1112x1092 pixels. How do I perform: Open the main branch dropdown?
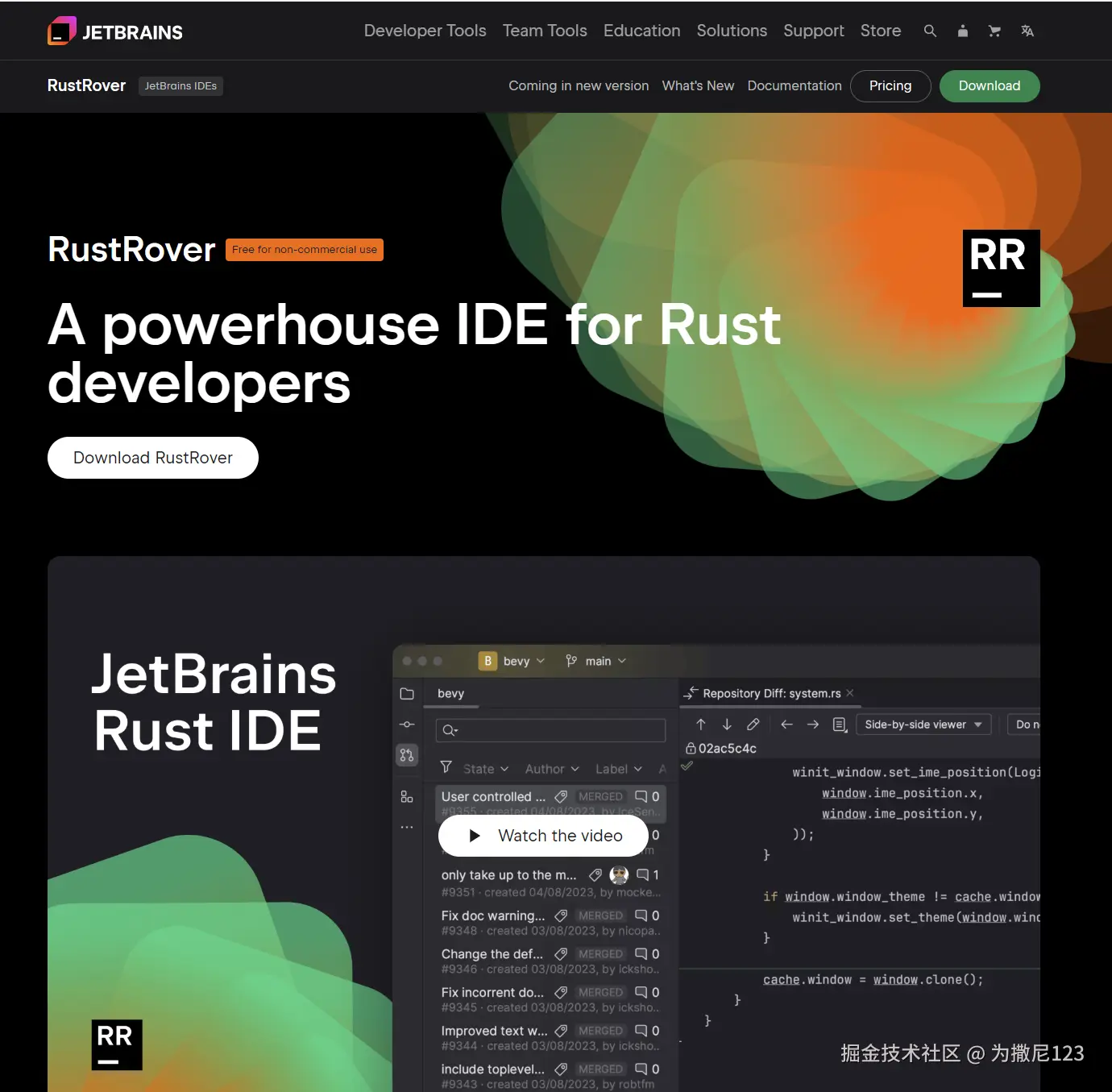(x=596, y=661)
